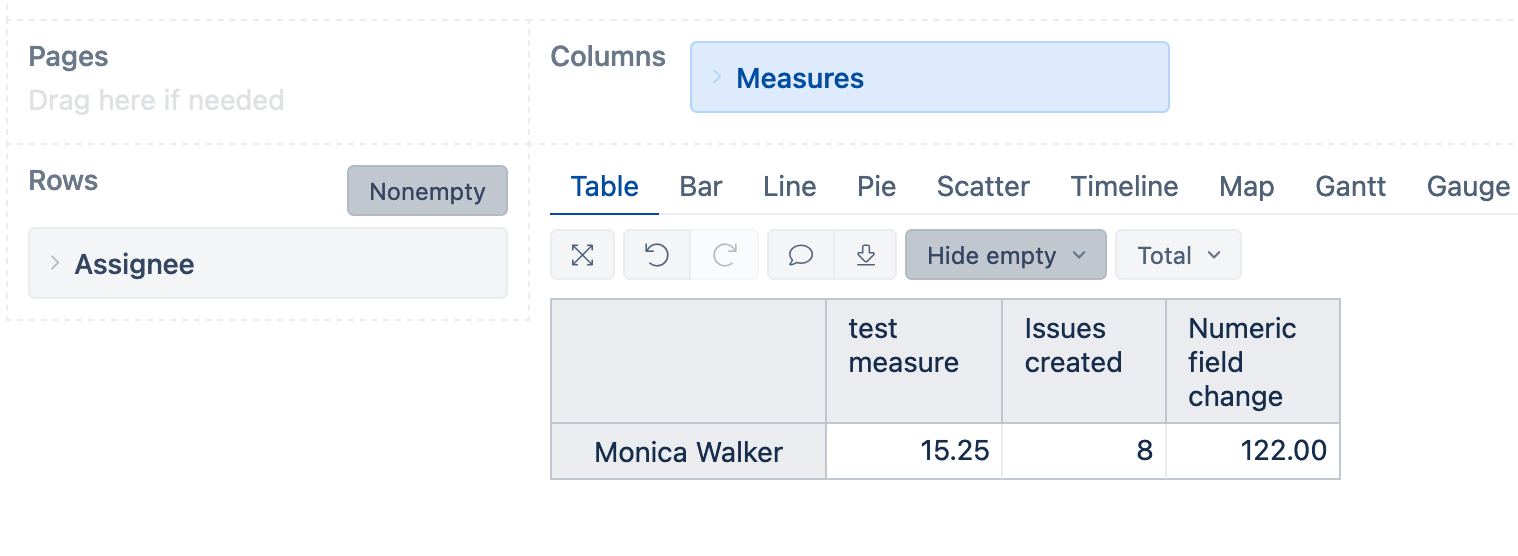Click the Measures dimension label

coord(800,78)
